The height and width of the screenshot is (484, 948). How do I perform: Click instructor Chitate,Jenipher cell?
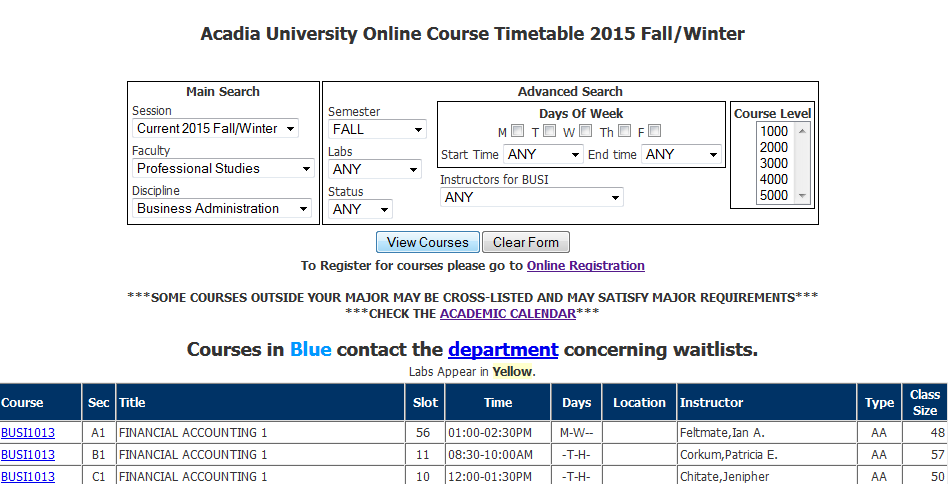coord(767,476)
